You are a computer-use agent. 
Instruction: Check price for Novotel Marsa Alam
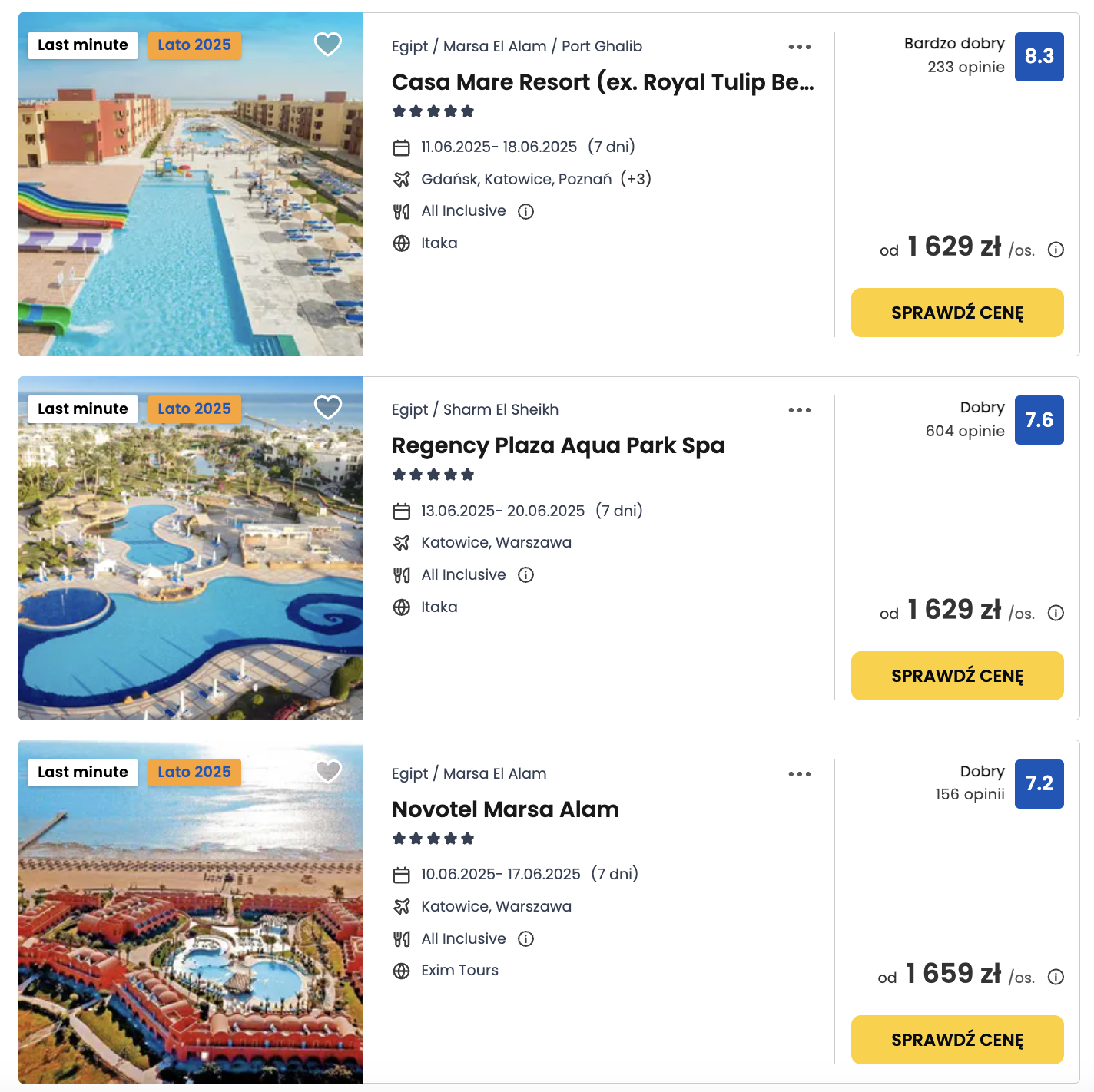956,1040
